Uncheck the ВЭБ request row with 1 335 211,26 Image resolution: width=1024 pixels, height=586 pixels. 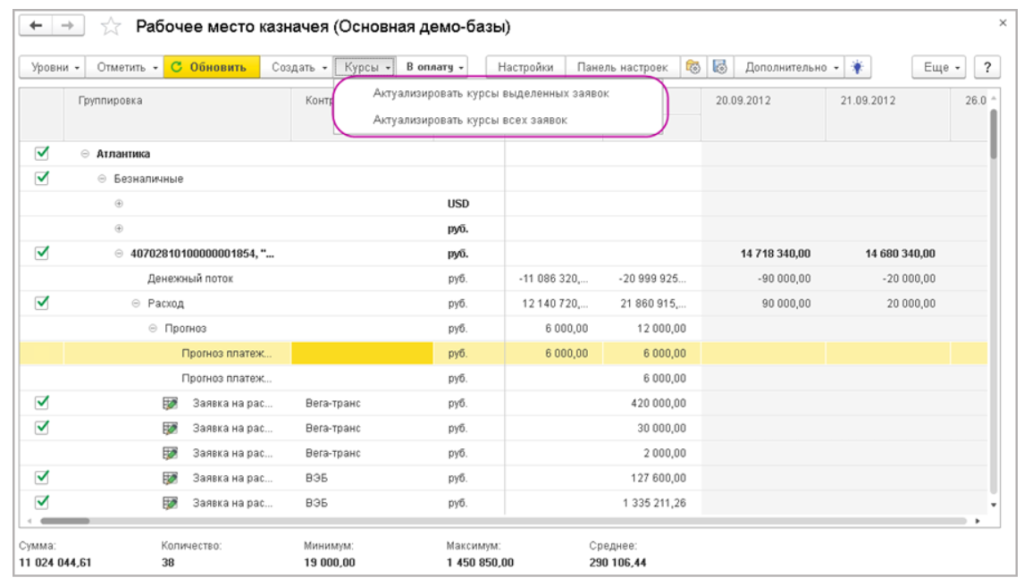click(42, 502)
